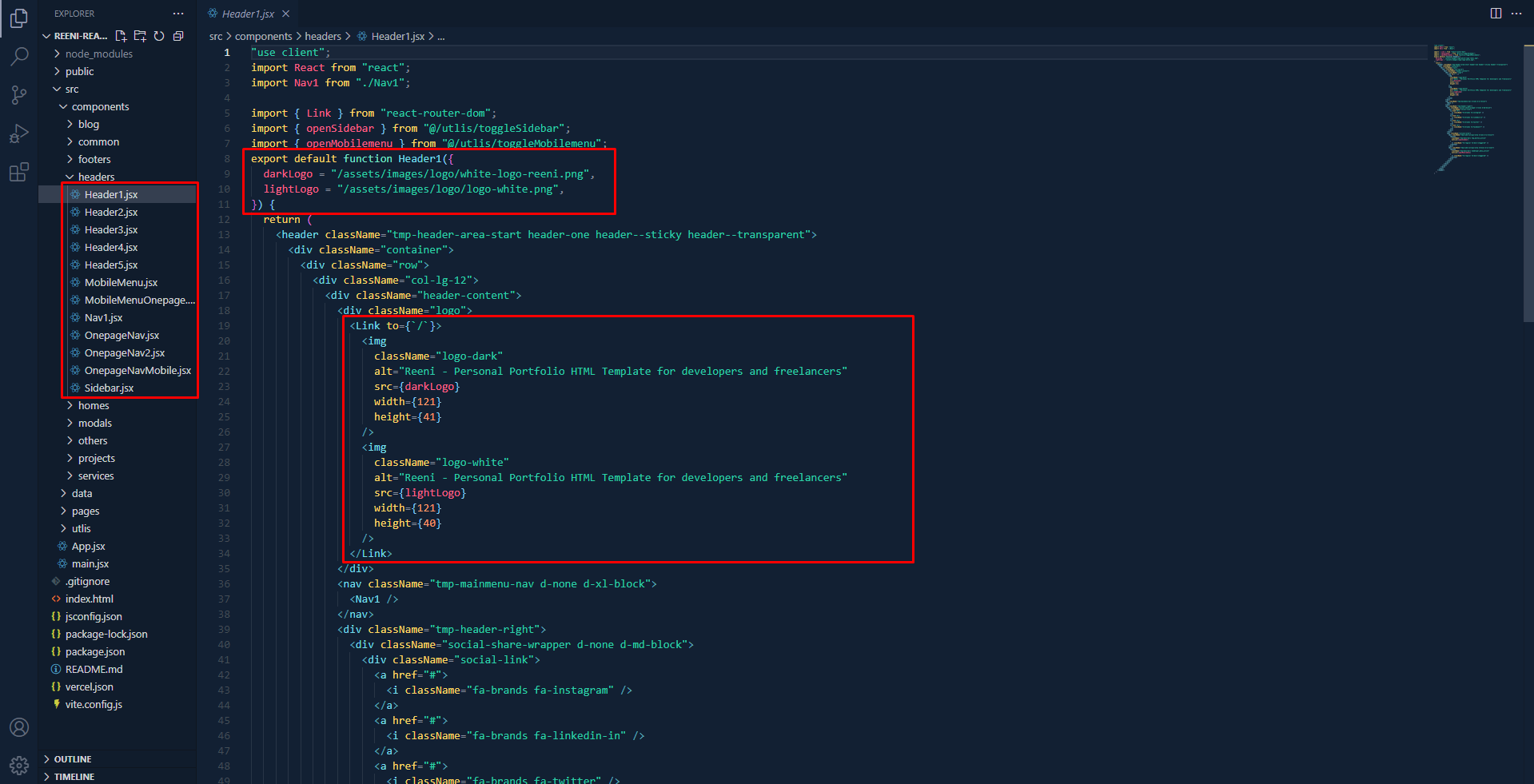Image resolution: width=1534 pixels, height=784 pixels.
Task: Collapse all folders via the Explorer icon
Action: click(x=178, y=36)
